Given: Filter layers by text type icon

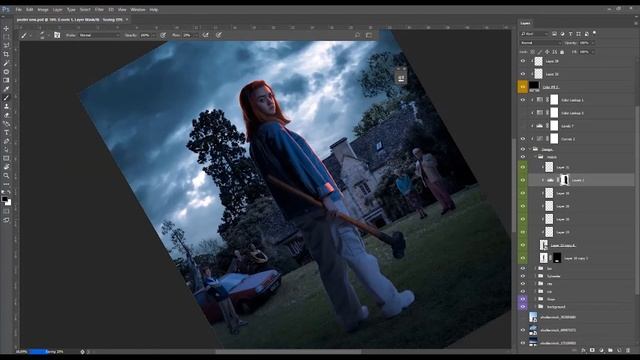Looking at the screenshot, I should [x=571, y=34].
